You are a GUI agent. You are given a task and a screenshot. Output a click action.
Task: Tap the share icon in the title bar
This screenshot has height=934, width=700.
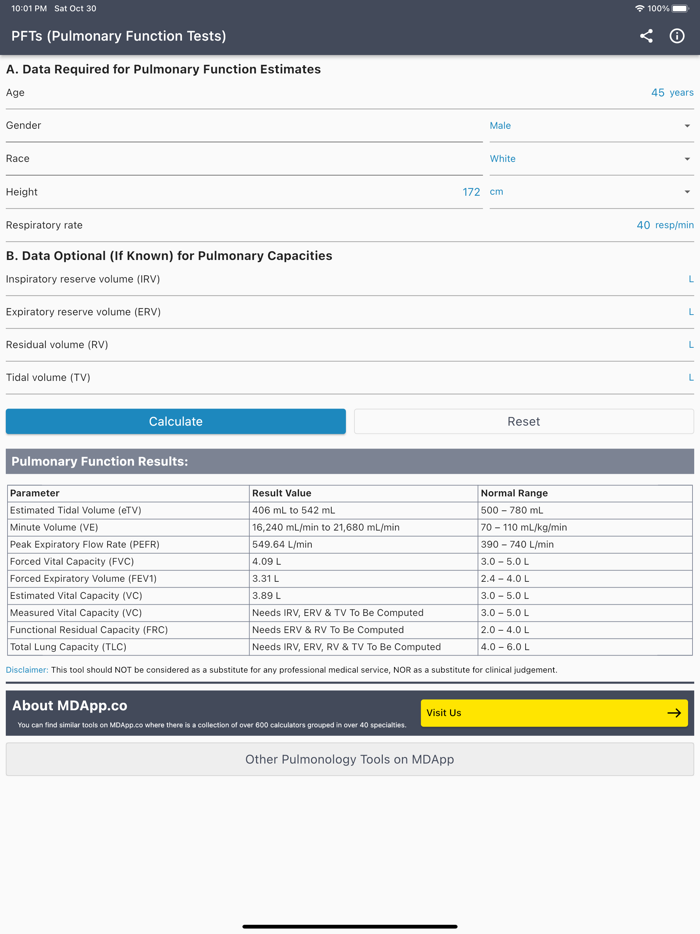pos(646,36)
